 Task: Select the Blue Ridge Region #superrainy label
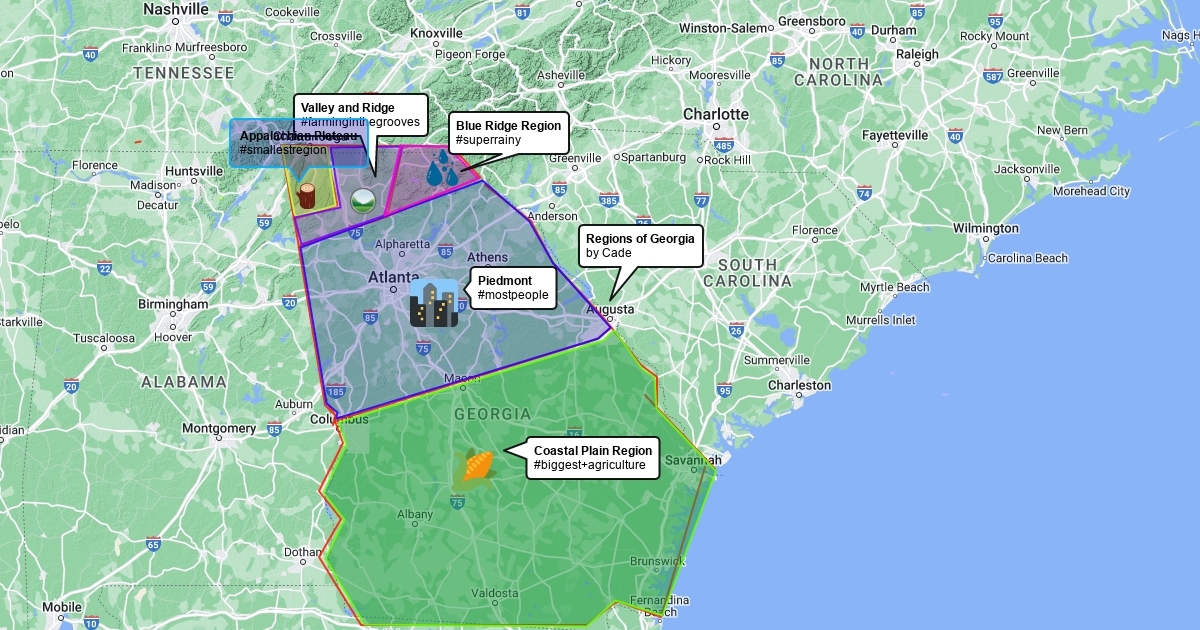tap(508, 133)
